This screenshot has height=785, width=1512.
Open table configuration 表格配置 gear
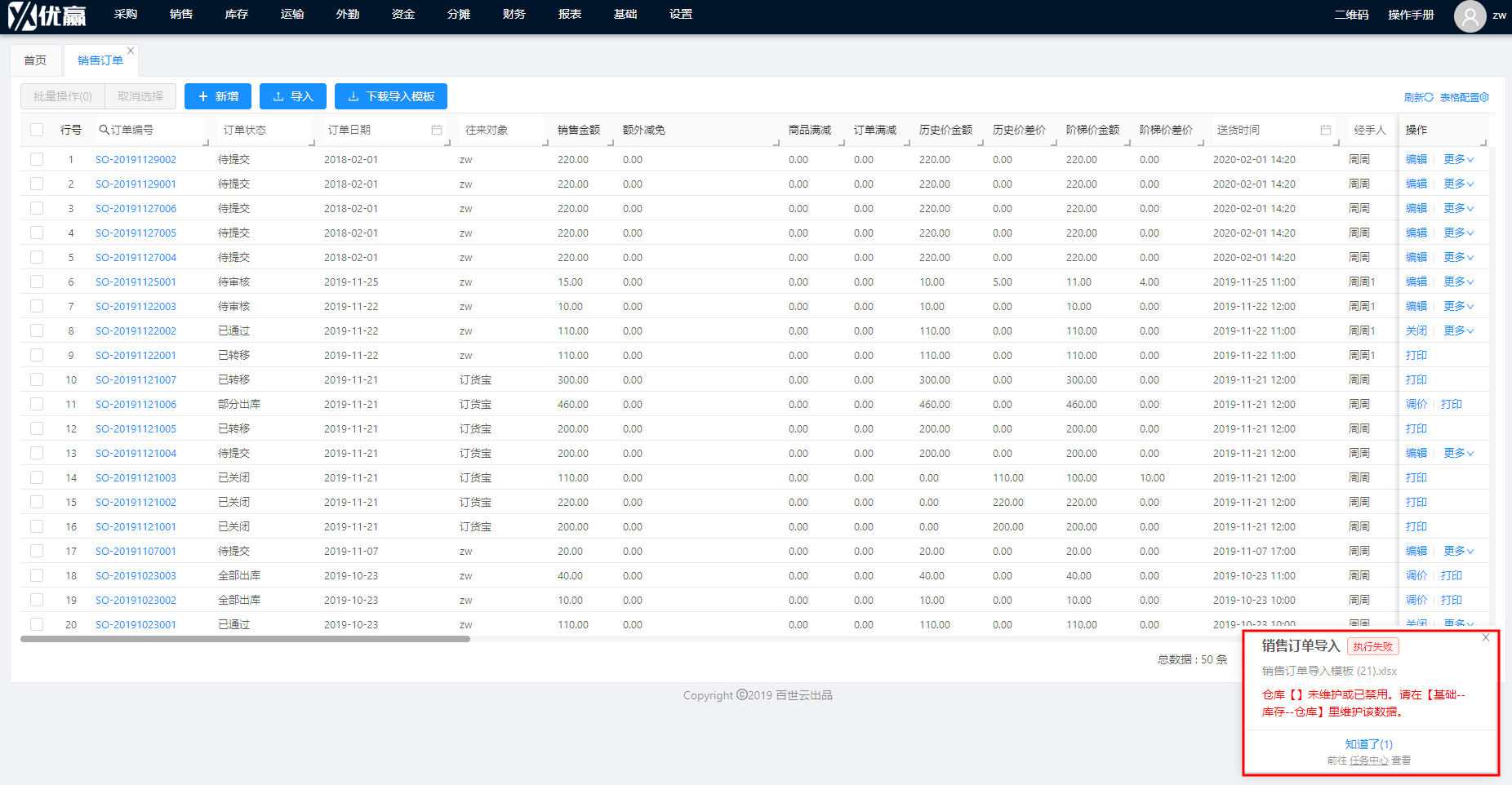point(1484,97)
